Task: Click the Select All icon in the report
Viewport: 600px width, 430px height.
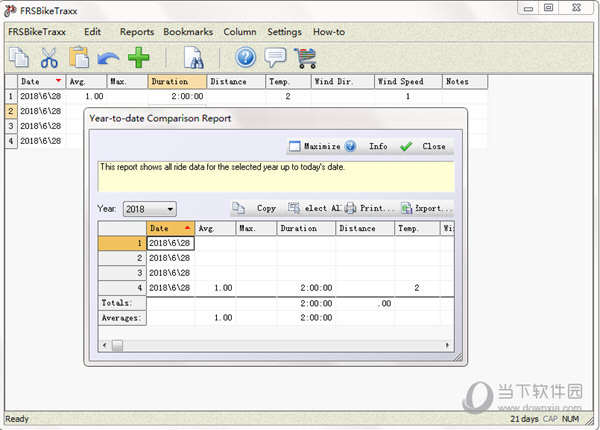Action: (x=294, y=208)
